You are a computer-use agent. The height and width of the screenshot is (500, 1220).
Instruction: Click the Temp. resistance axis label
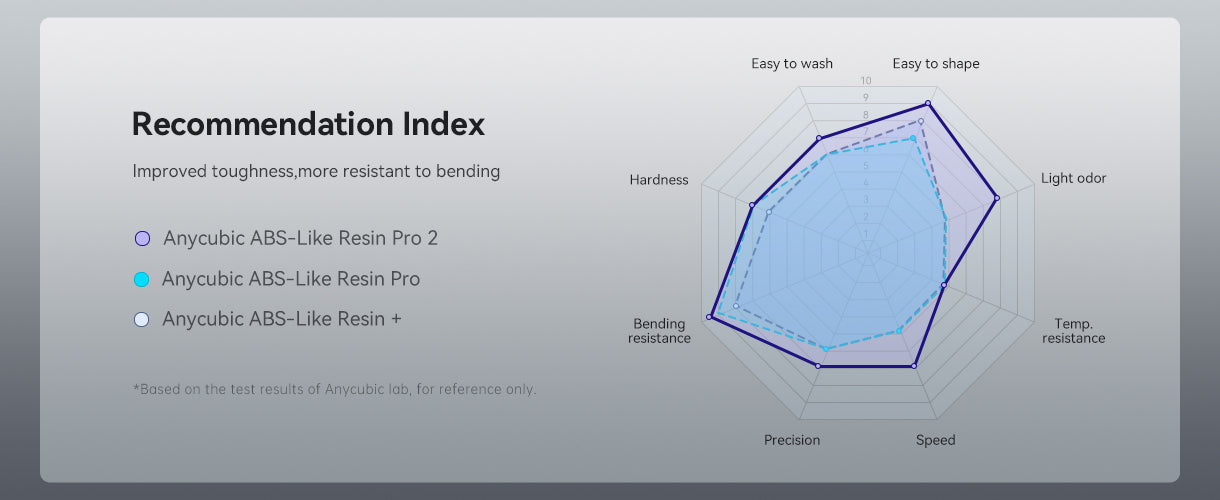[x=1074, y=331]
